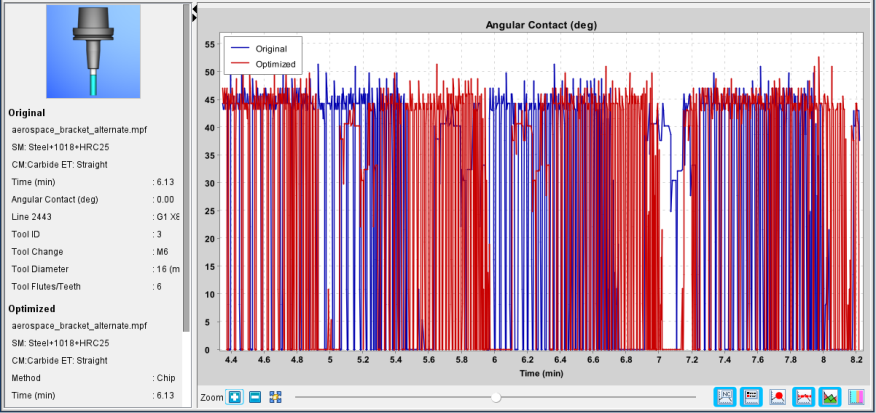The image size is (876, 413).
Task: Click the colored bands graph icon
Action: (x=856, y=397)
